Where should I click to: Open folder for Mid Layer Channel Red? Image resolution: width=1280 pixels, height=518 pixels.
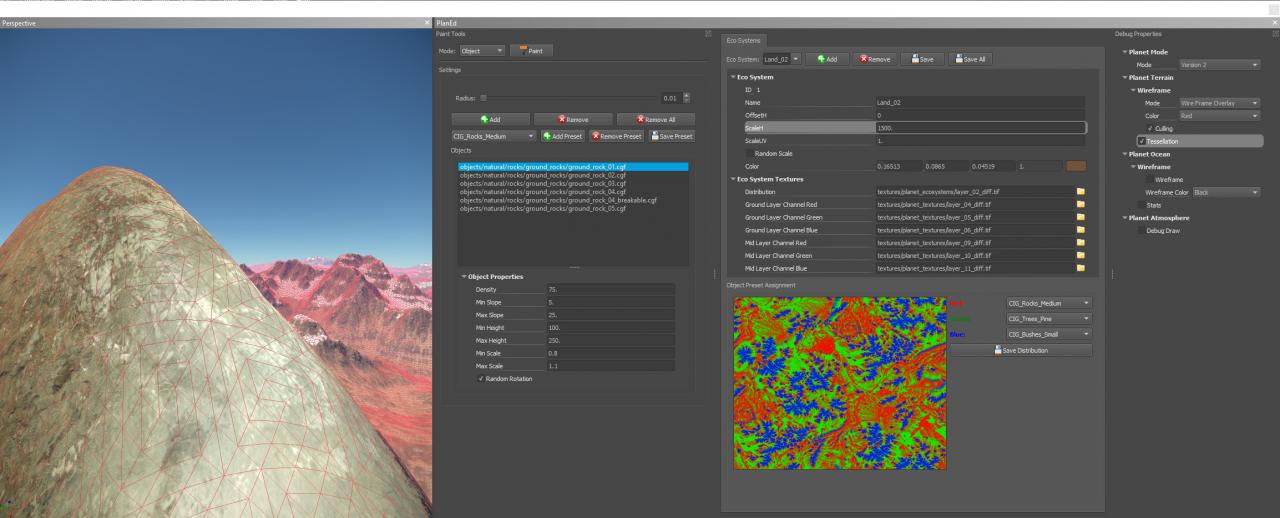point(1080,243)
